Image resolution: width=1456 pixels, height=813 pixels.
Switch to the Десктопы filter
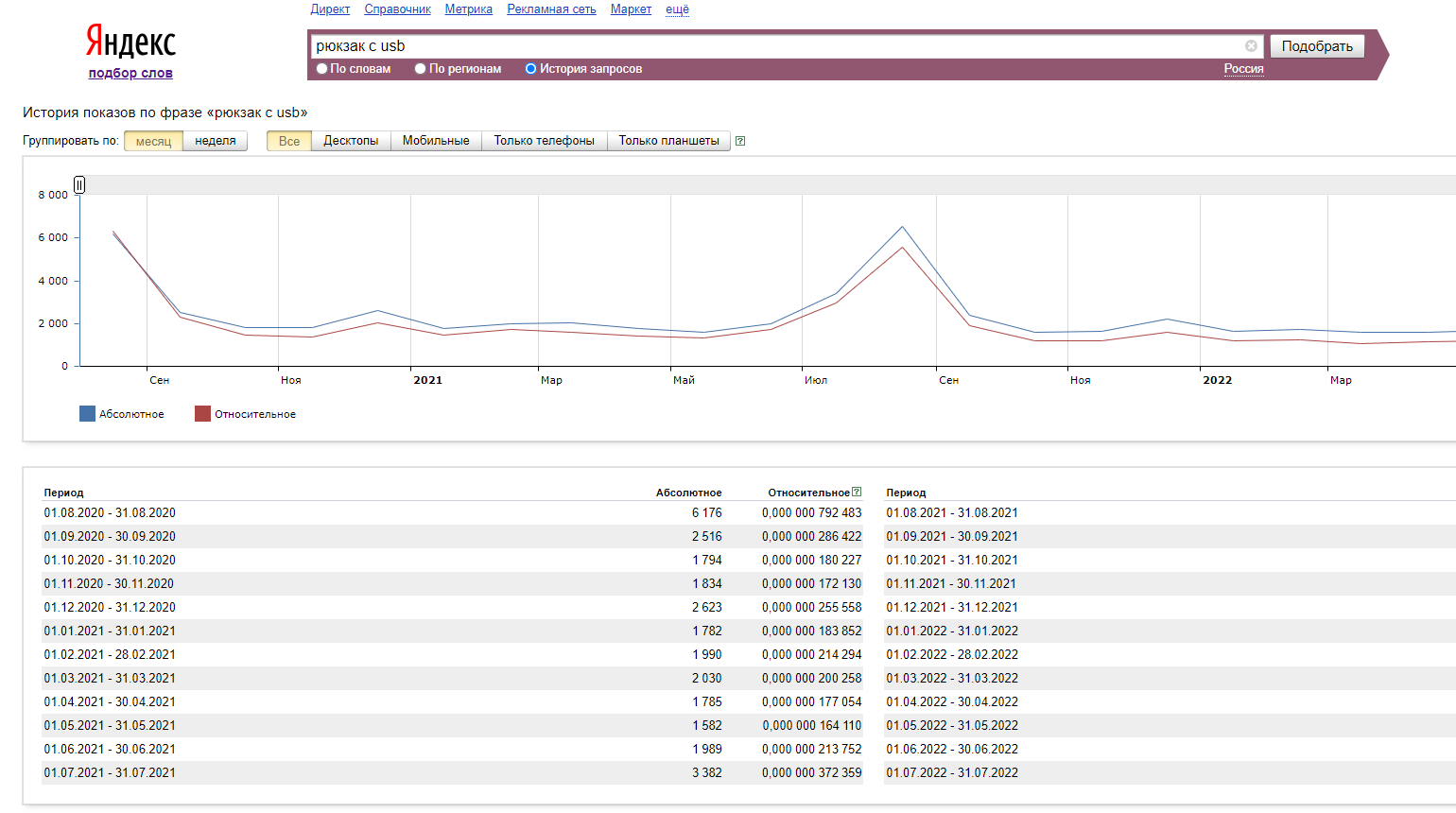click(x=351, y=141)
